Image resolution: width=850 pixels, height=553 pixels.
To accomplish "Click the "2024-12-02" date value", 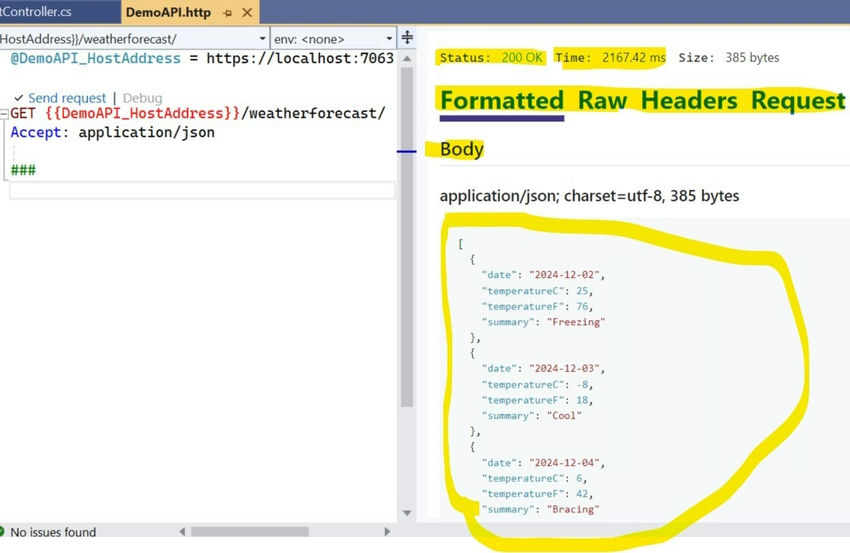I will click(564, 275).
